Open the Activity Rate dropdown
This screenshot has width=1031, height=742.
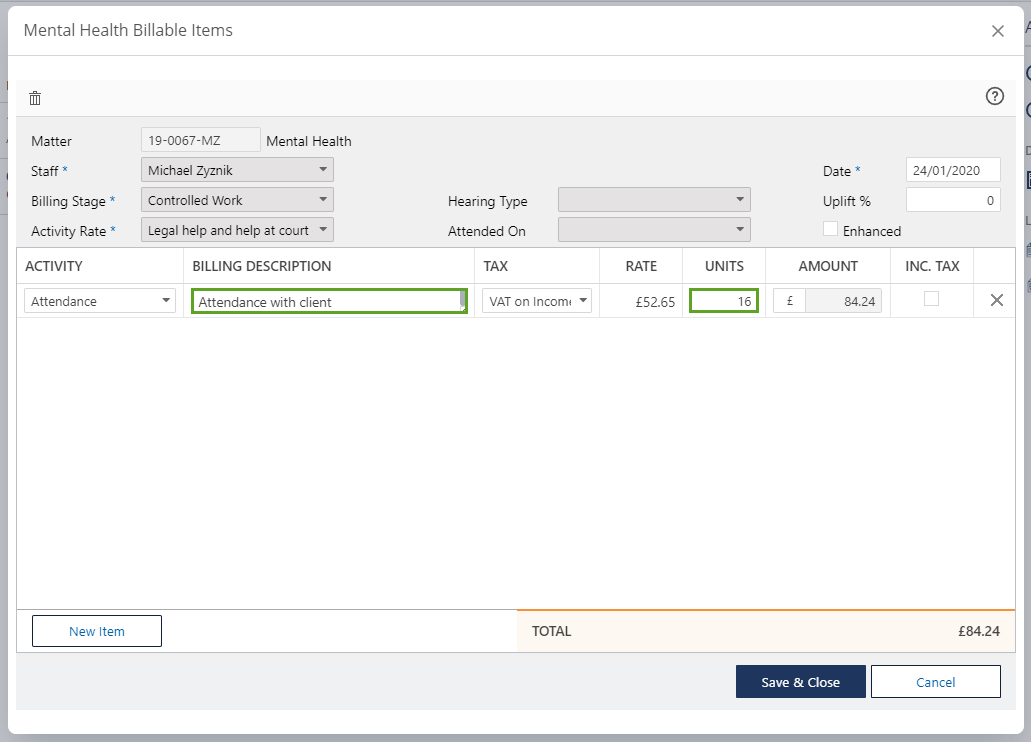coord(237,230)
